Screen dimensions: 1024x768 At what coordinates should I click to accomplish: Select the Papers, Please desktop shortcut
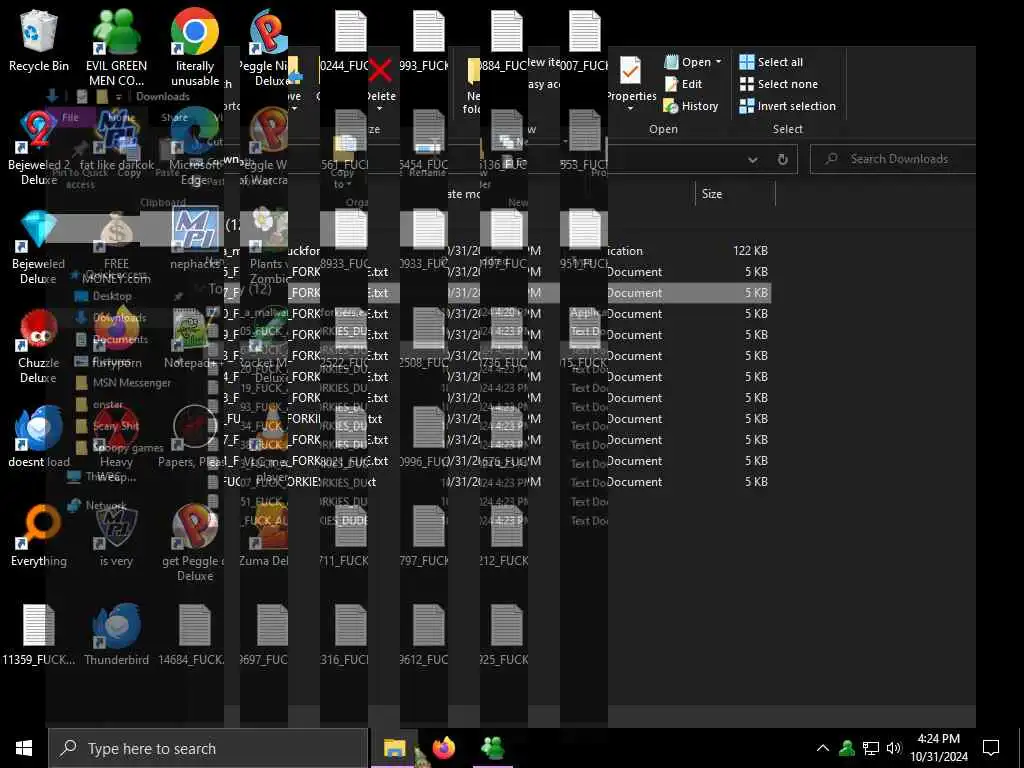click(x=195, y=436)
